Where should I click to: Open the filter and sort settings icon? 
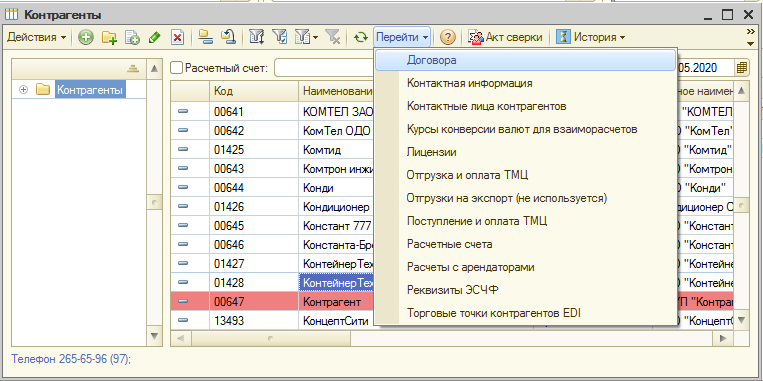[256, 37]
